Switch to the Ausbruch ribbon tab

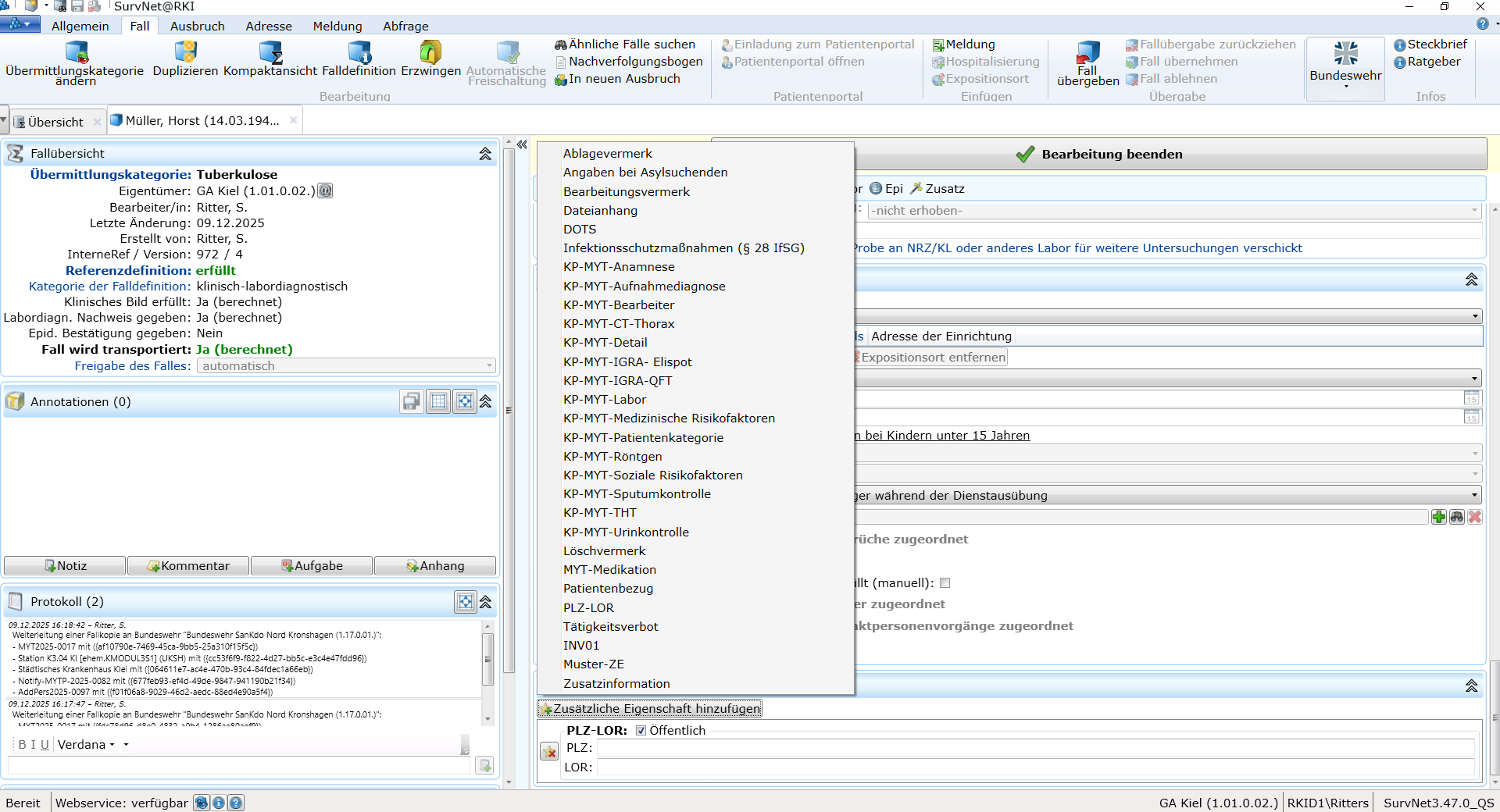[197, 26]
